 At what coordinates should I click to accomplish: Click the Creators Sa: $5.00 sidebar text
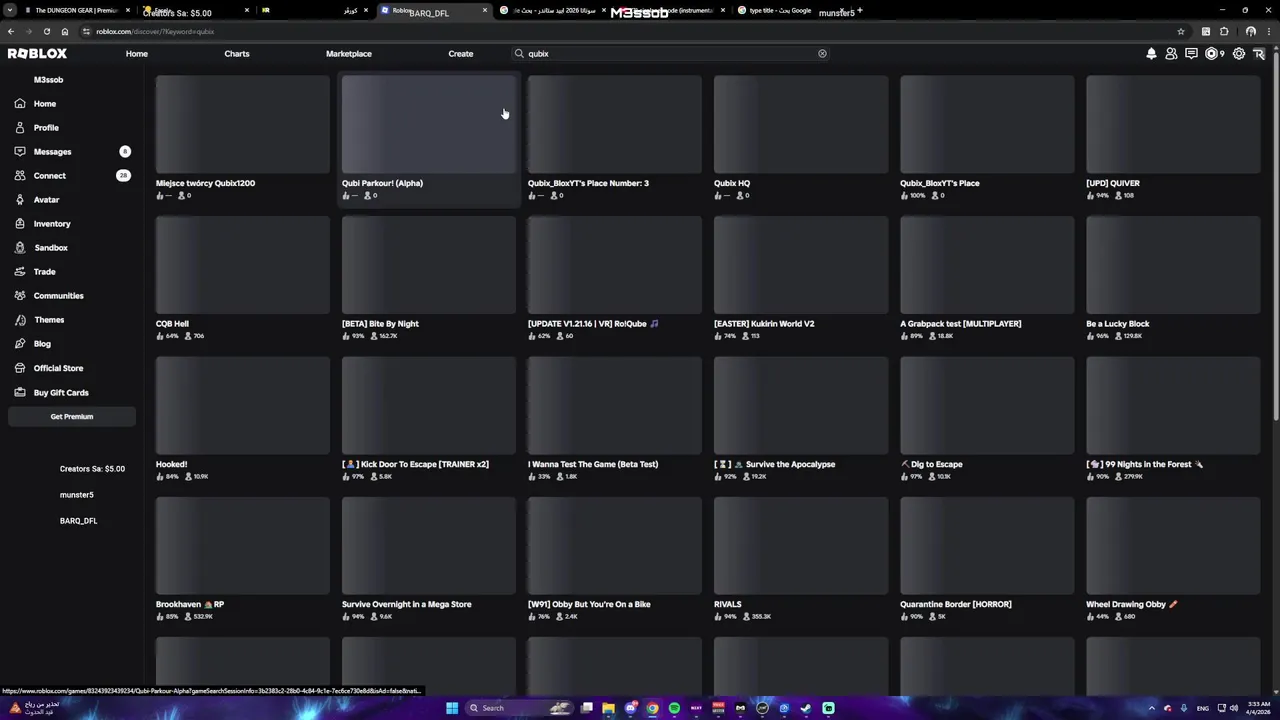coord(92,469)
